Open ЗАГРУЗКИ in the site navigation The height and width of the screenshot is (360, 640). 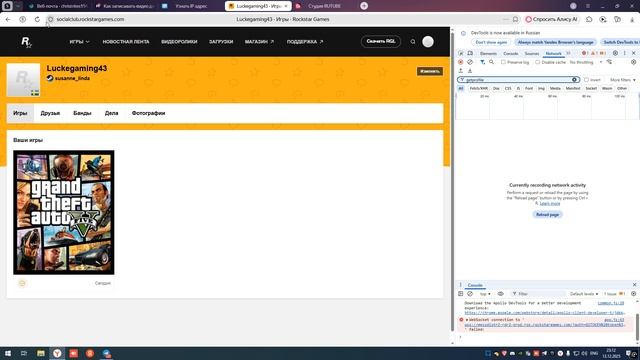pos(221,42)
